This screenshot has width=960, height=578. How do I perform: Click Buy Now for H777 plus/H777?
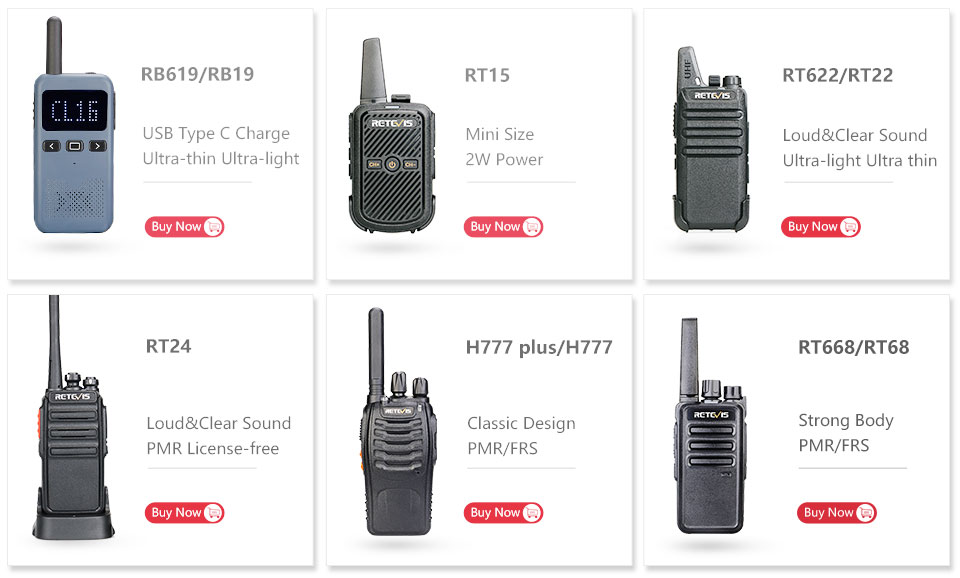(x=503, y=512)
